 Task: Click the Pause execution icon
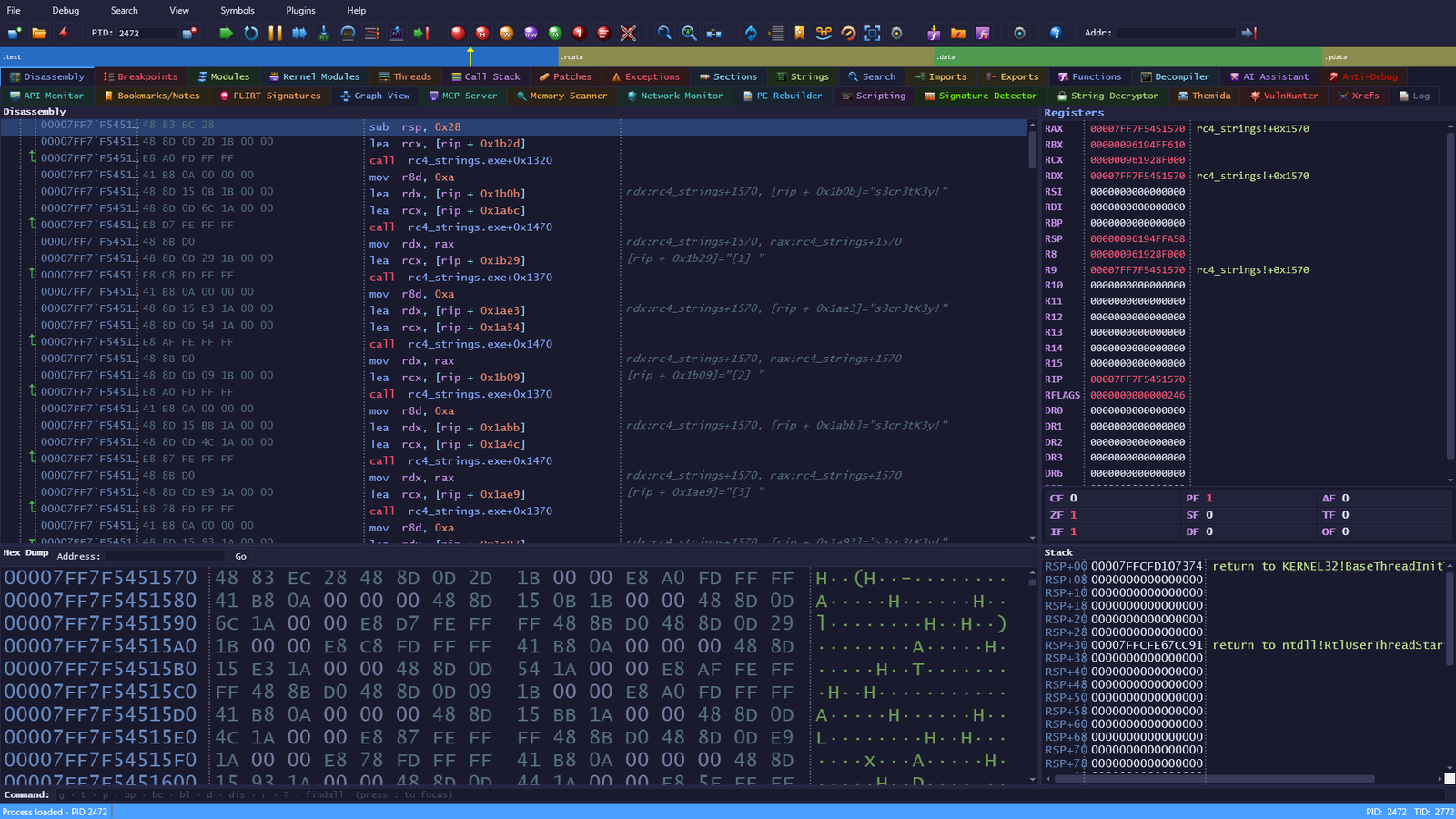pyautogui.click(x=275, y=33)
